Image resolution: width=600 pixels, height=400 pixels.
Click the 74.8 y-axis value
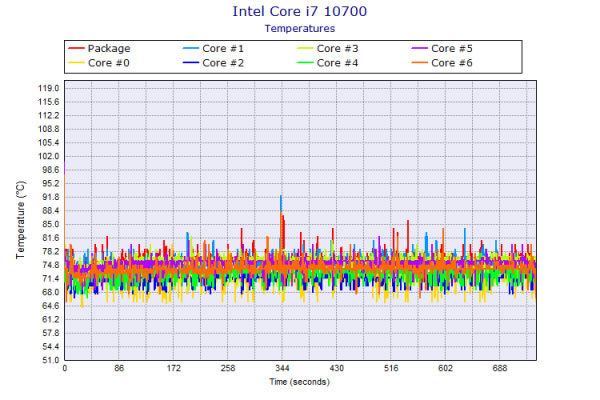coord(51,265)
